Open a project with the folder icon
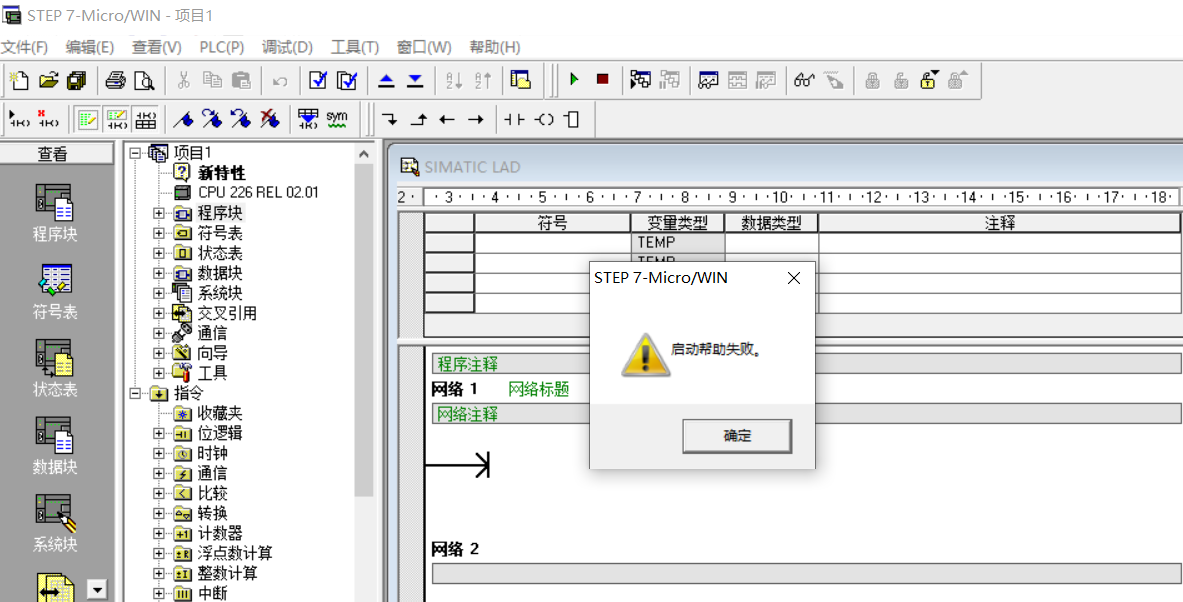This screenshot has height=602, width=1183. (48, 80)
